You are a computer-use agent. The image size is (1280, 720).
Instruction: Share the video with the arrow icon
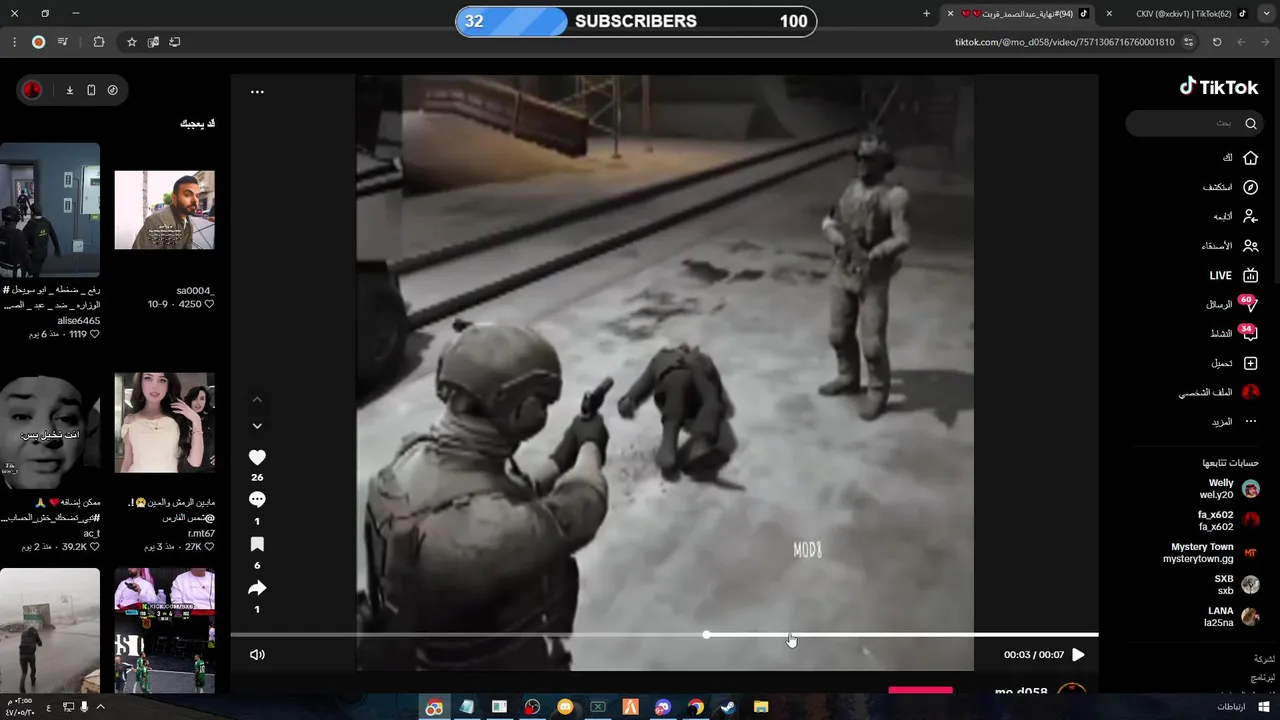coord(257,588)
